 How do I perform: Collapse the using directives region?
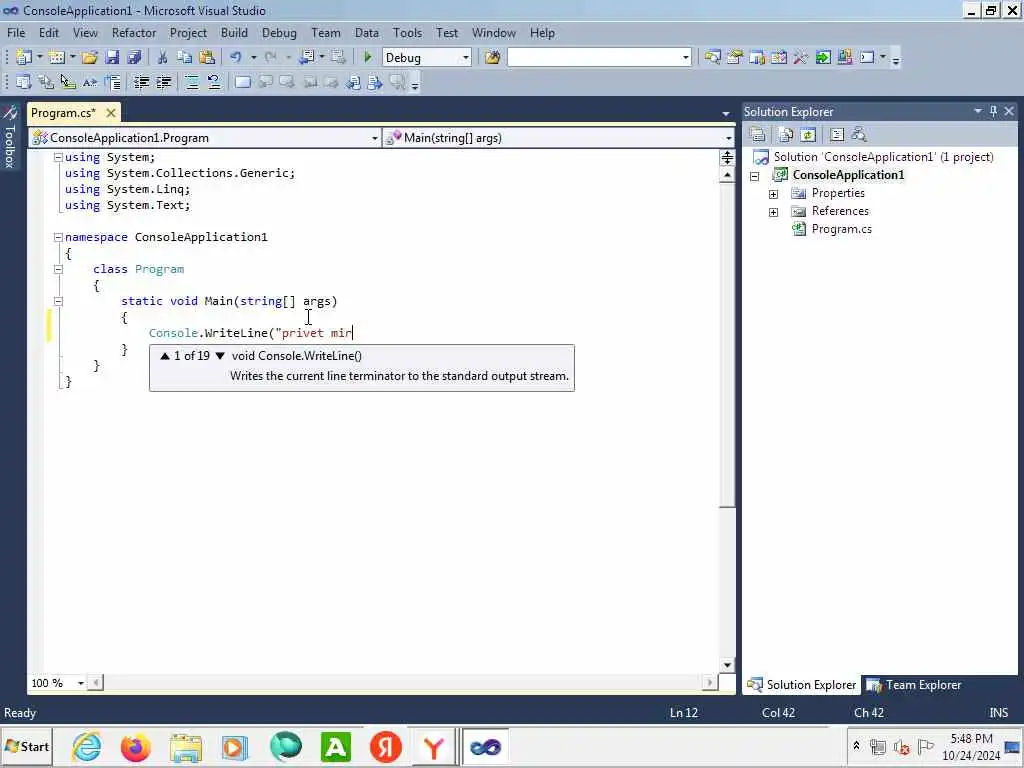click(x=58, y=157)
